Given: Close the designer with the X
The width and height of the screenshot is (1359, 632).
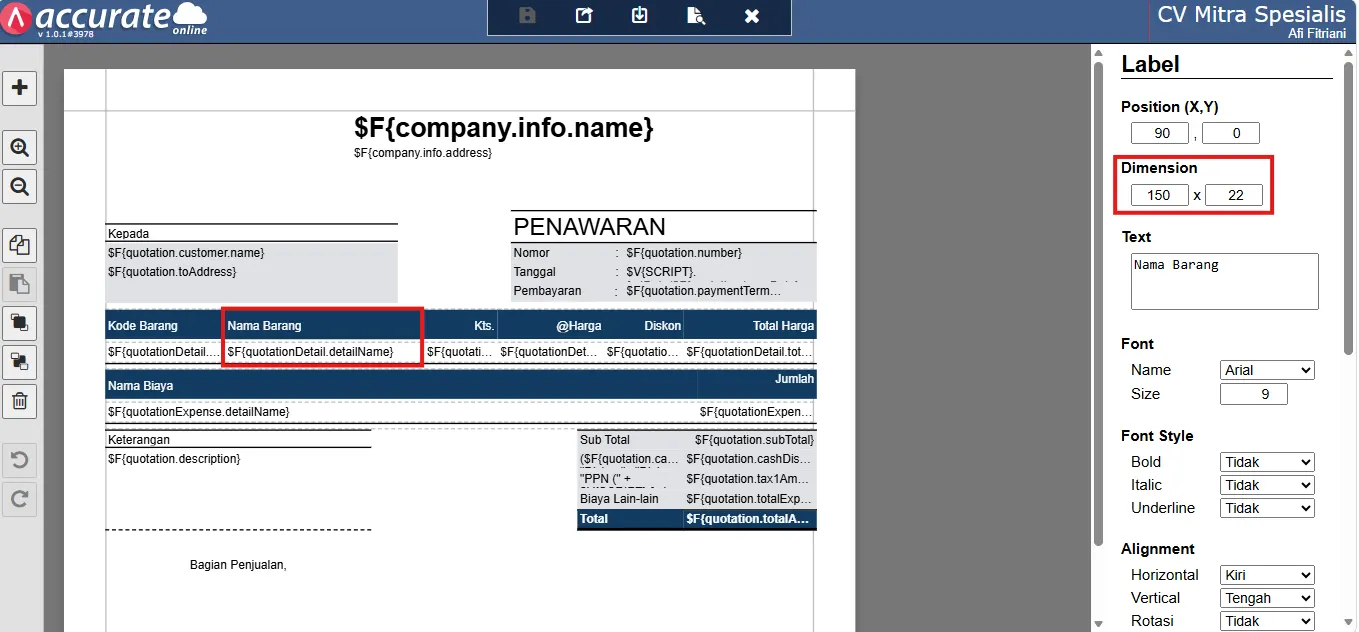Looking at the screenshot, I should tap(752, 16).
